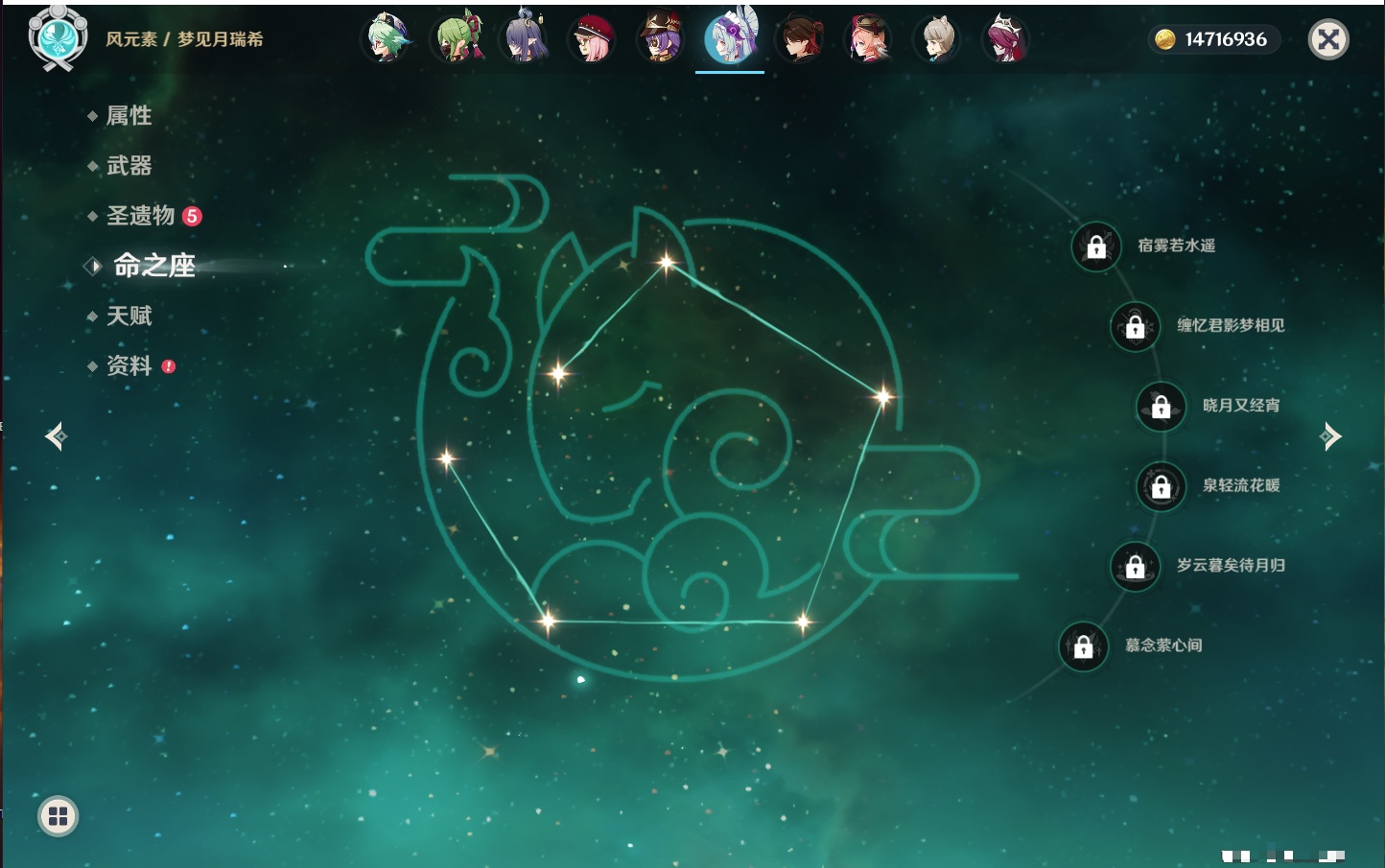Pick the purple-haired character with captain hat

tap(661, 39)
